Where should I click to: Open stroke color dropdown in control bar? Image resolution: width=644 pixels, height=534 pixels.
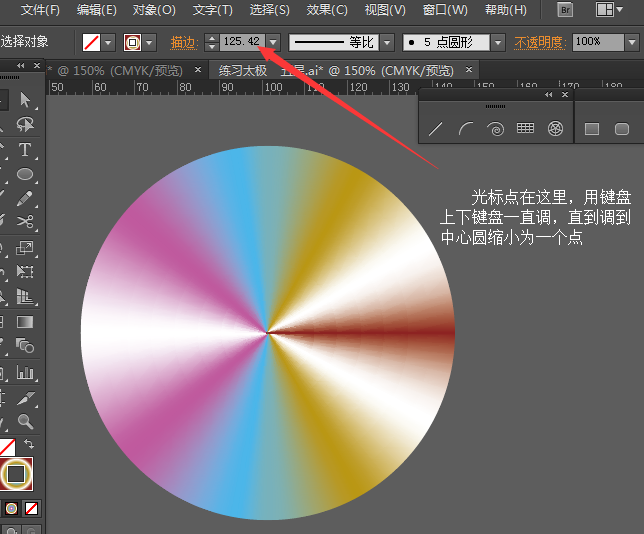[x=150, y=42]
